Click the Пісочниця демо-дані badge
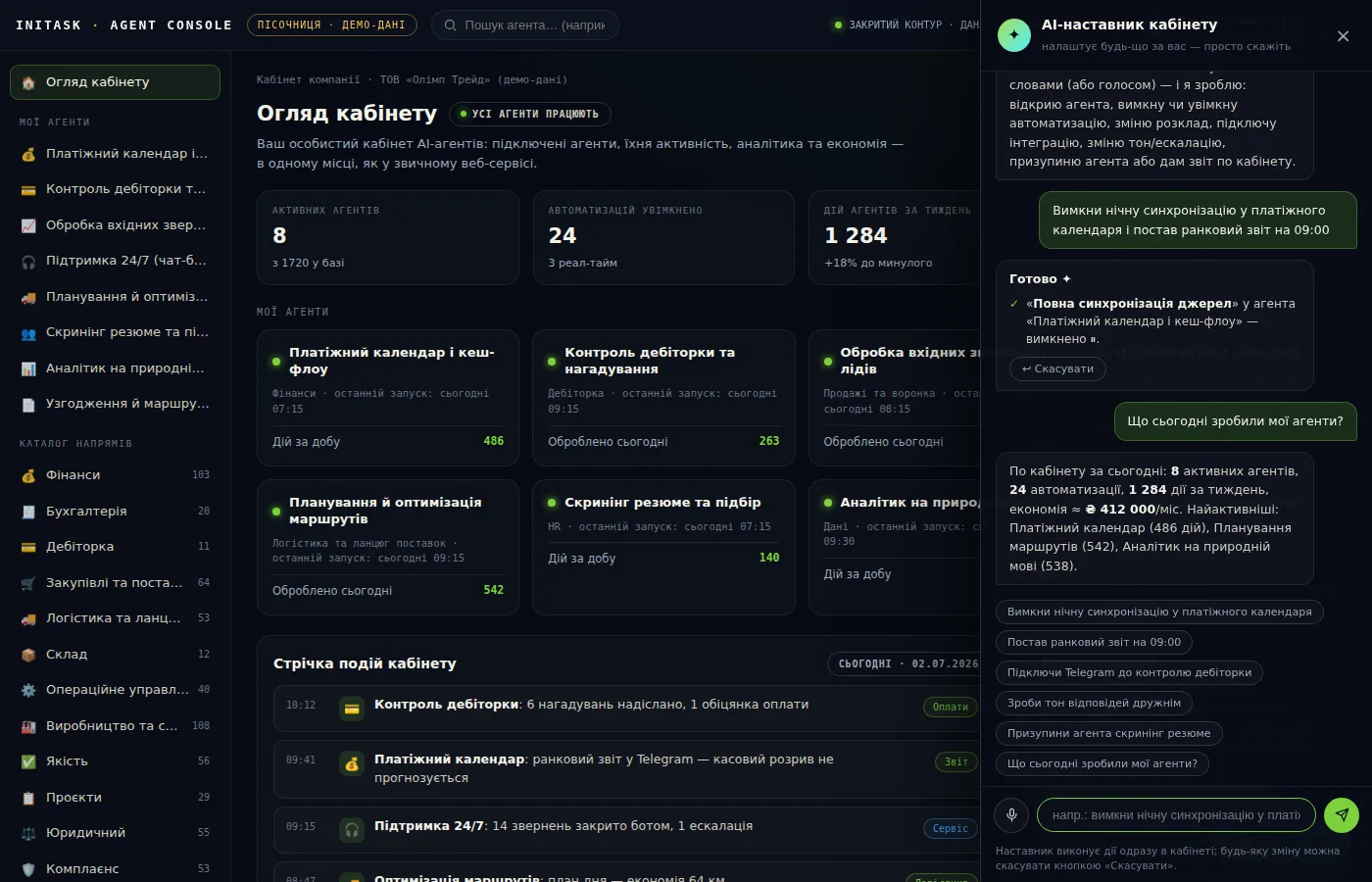1372x882 pixels. (331, 25)
